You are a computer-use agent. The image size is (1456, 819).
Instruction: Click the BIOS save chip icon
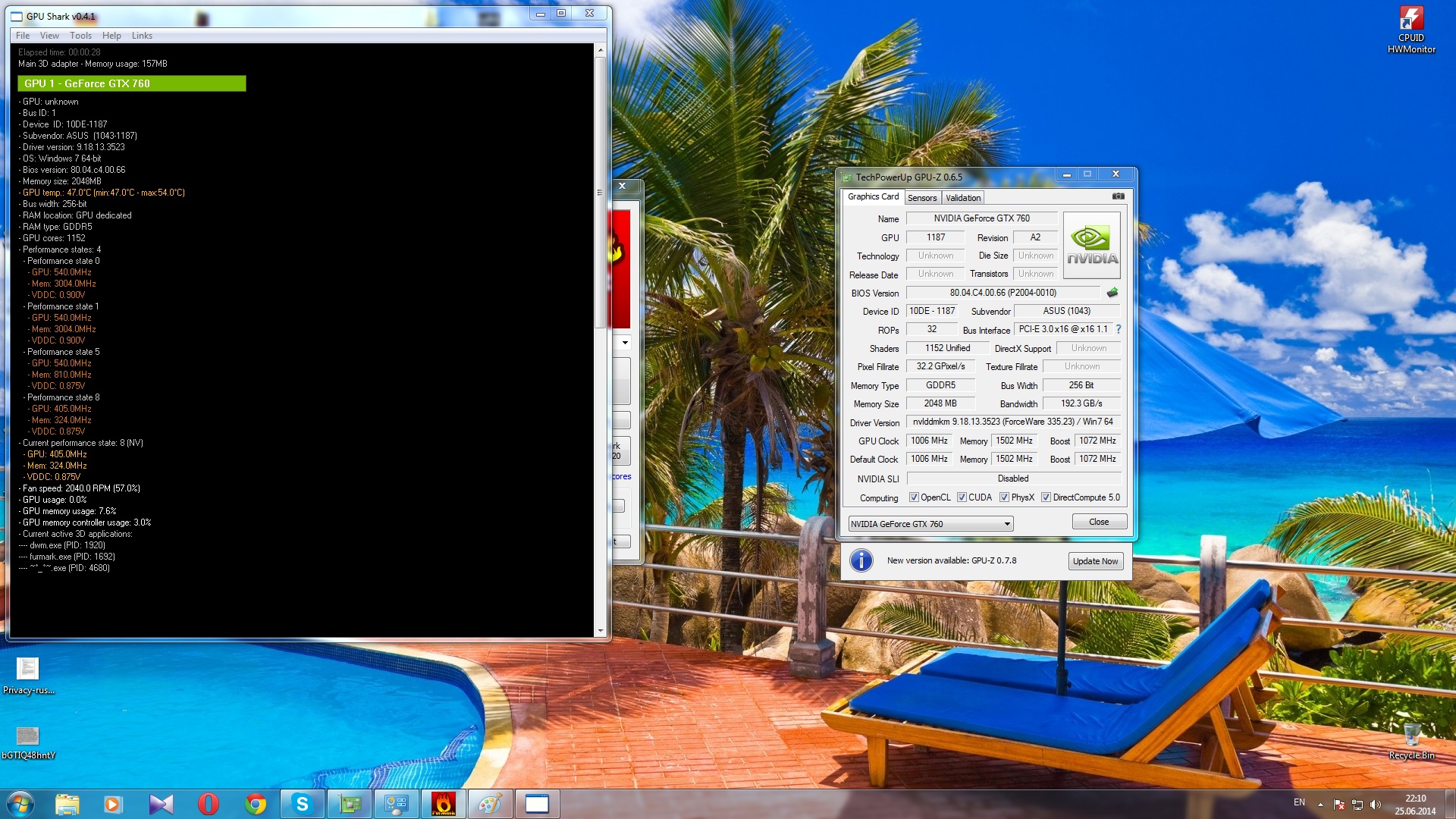click(x=1112, y=293)
